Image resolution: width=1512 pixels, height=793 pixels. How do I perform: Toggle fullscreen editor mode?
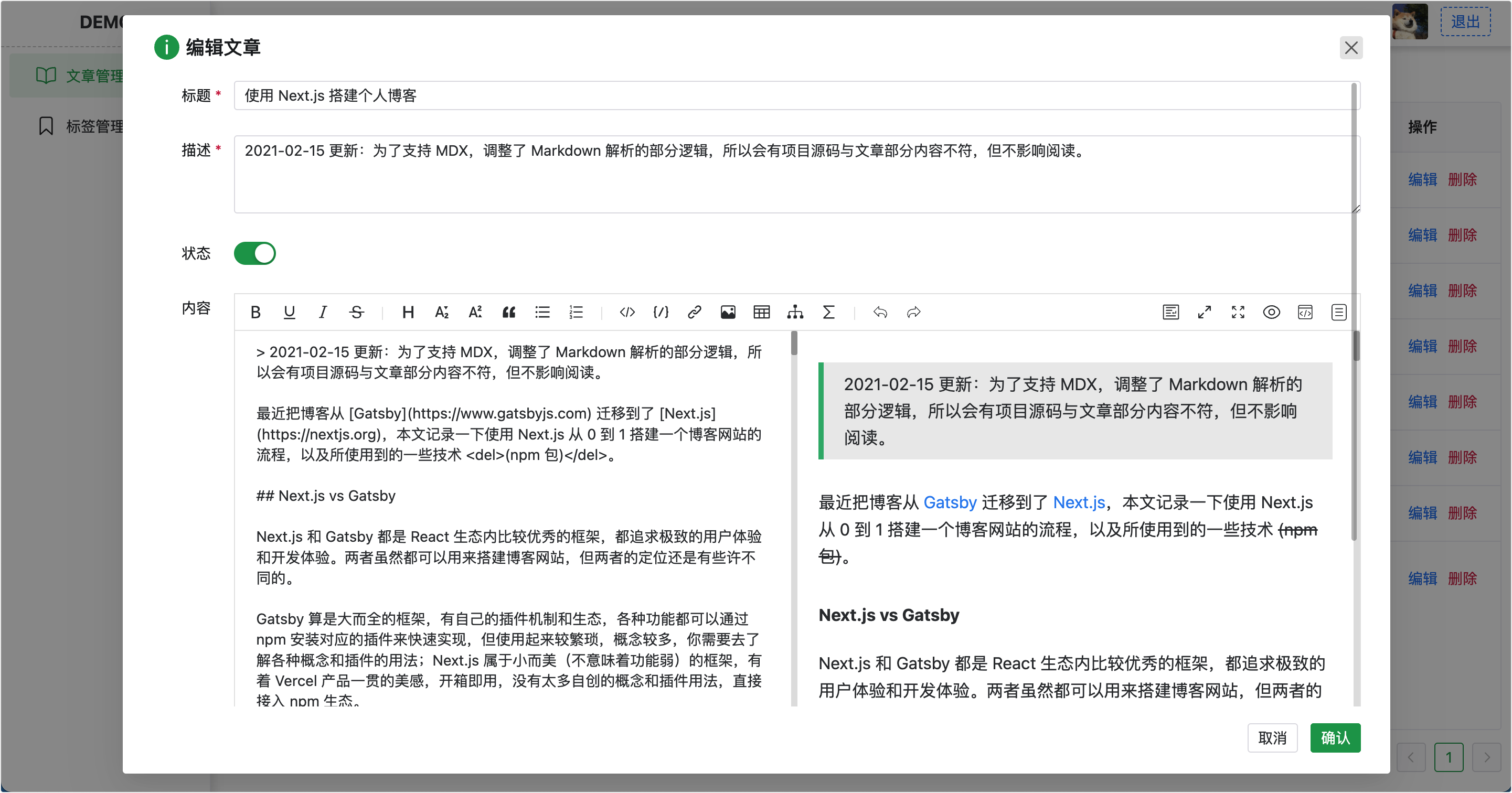point(1238,312)
